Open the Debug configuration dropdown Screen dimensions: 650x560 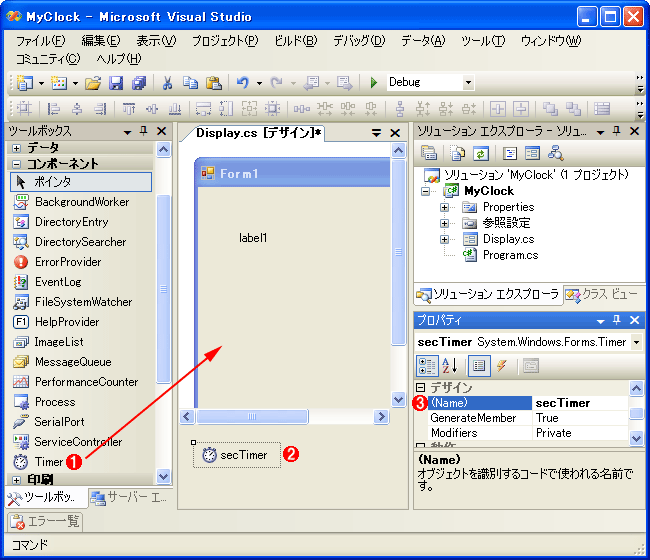(x=468, y=82)
